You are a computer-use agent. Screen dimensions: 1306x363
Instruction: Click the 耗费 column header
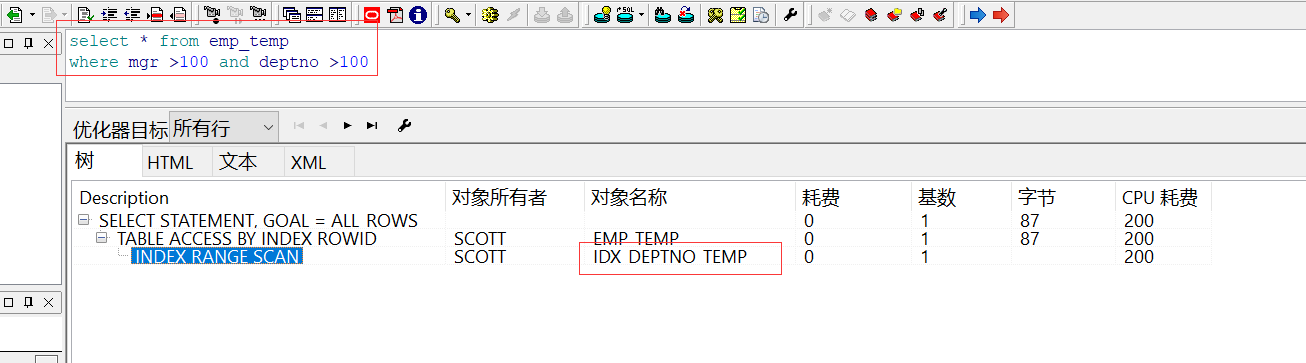click(853, 198)
